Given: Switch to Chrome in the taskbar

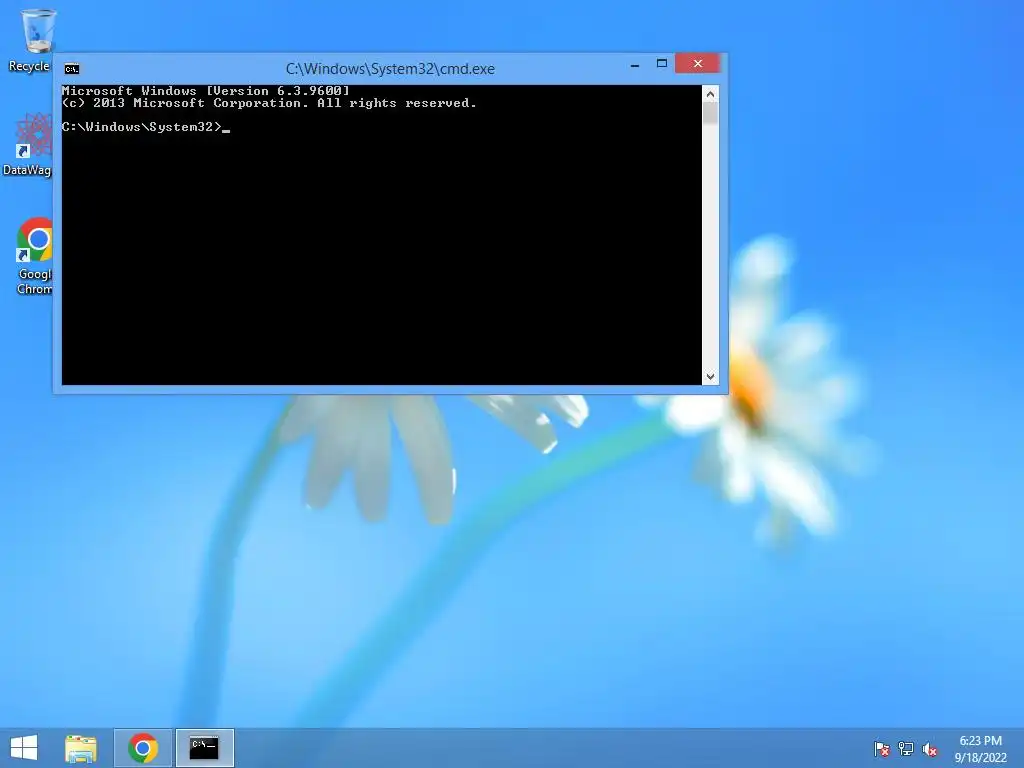Looking at the screenshot, I should [143, 748].
